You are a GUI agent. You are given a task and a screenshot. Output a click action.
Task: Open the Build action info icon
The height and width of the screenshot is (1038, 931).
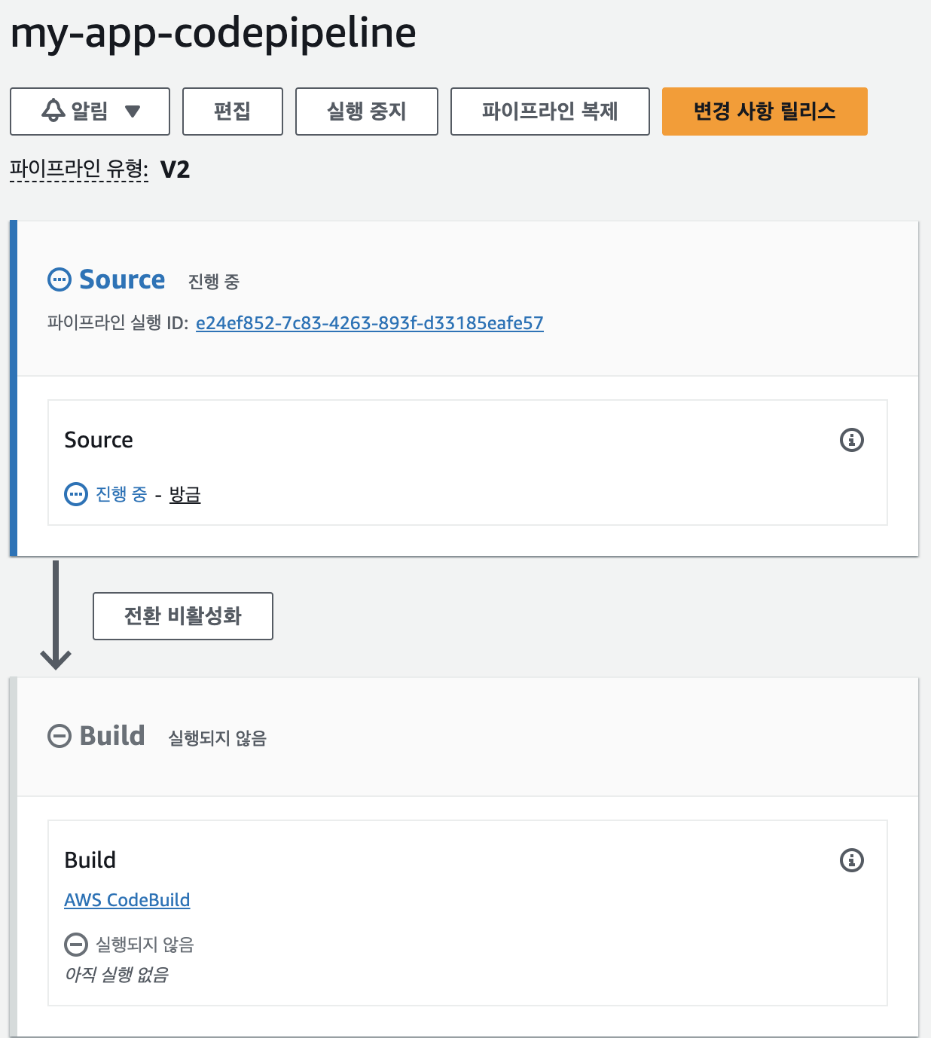(852, 860)
